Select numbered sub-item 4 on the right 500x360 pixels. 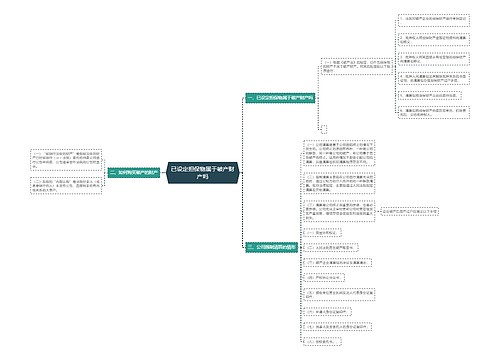click(x=434, y=78)
